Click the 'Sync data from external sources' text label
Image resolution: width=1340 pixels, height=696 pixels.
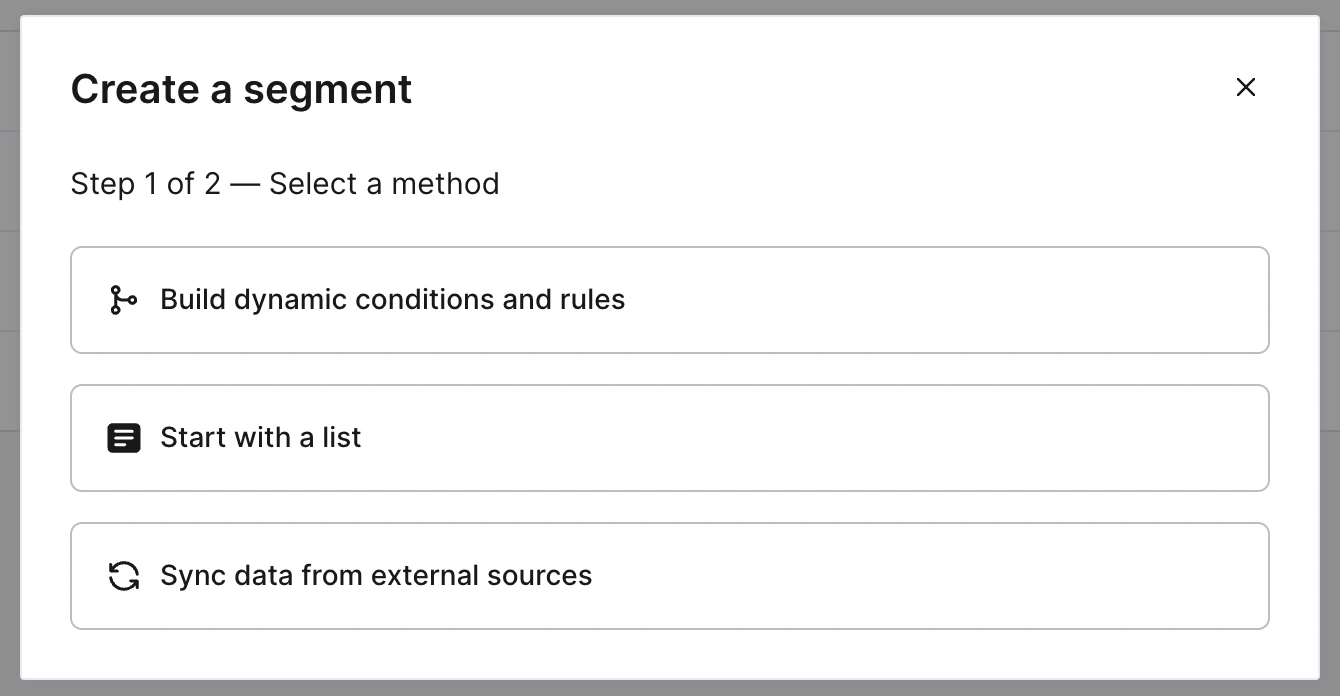tap(376, 576)
